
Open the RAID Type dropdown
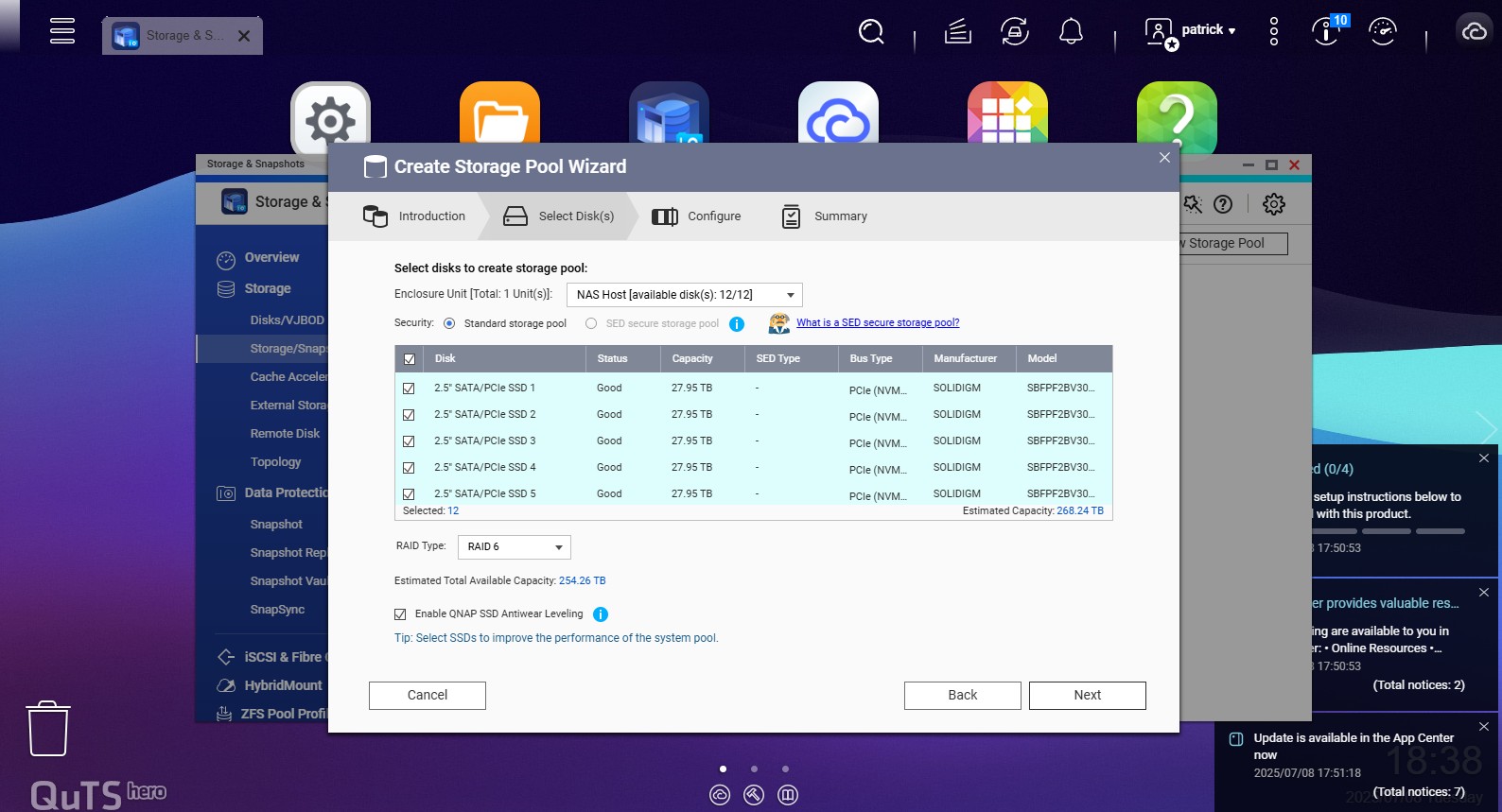click(514, 547)
